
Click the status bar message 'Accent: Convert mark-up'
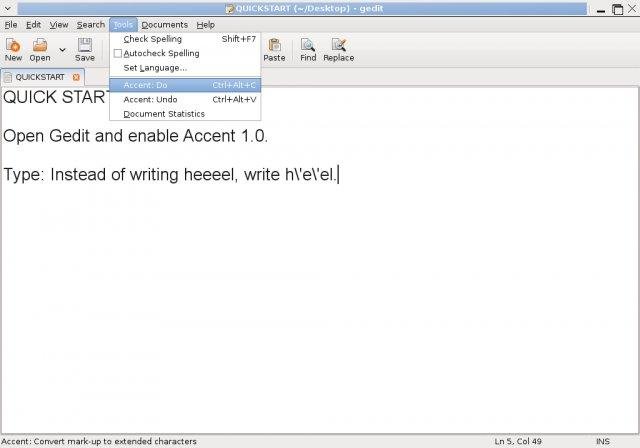(x=99, y=441)
